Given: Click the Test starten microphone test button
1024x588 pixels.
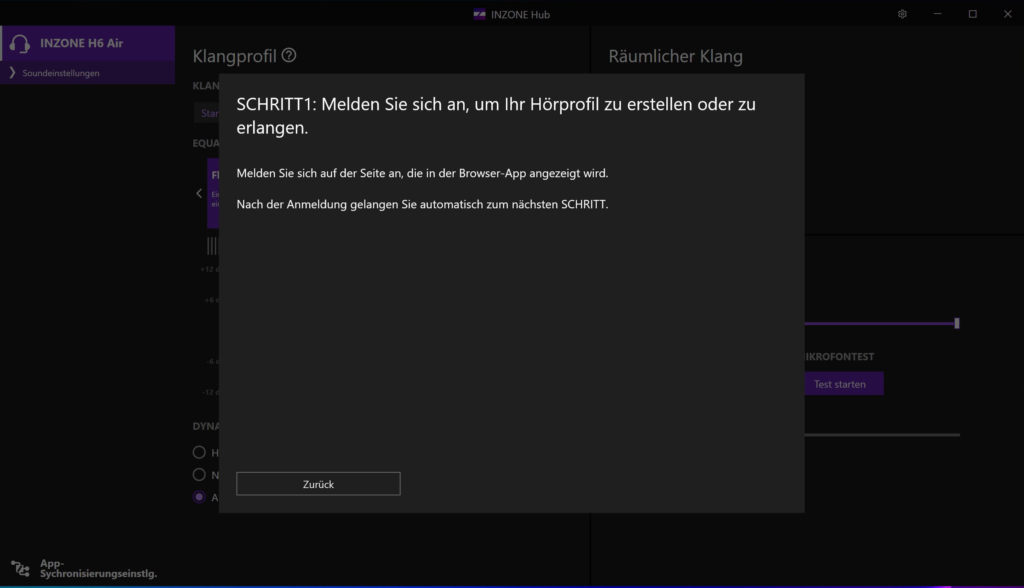Looking at the screenshot, I should (x=840, y=384).
